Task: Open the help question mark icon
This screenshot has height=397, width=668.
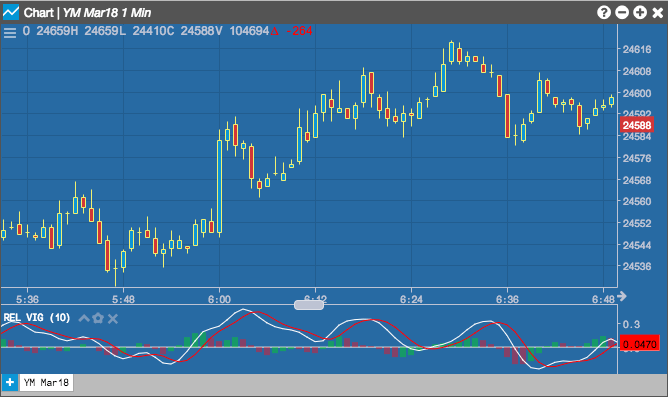Action: 604,12
